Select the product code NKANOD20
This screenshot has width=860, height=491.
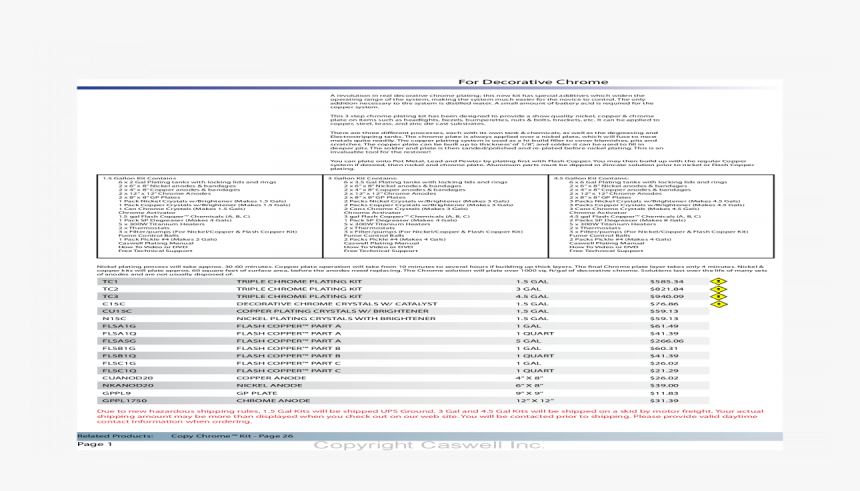pyautogui.click(x=128, y=385)
